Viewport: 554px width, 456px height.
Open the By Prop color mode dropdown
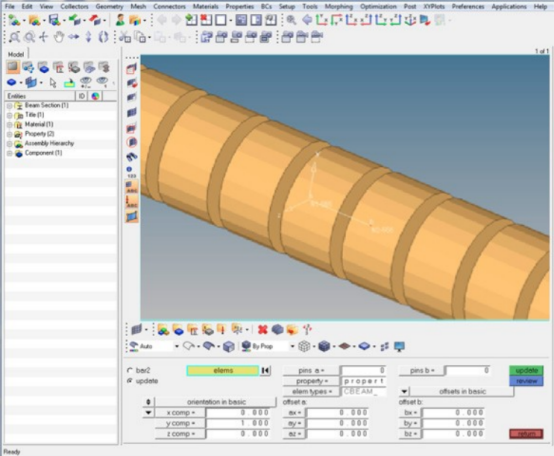pyautogui.click(x=292, y=347)
